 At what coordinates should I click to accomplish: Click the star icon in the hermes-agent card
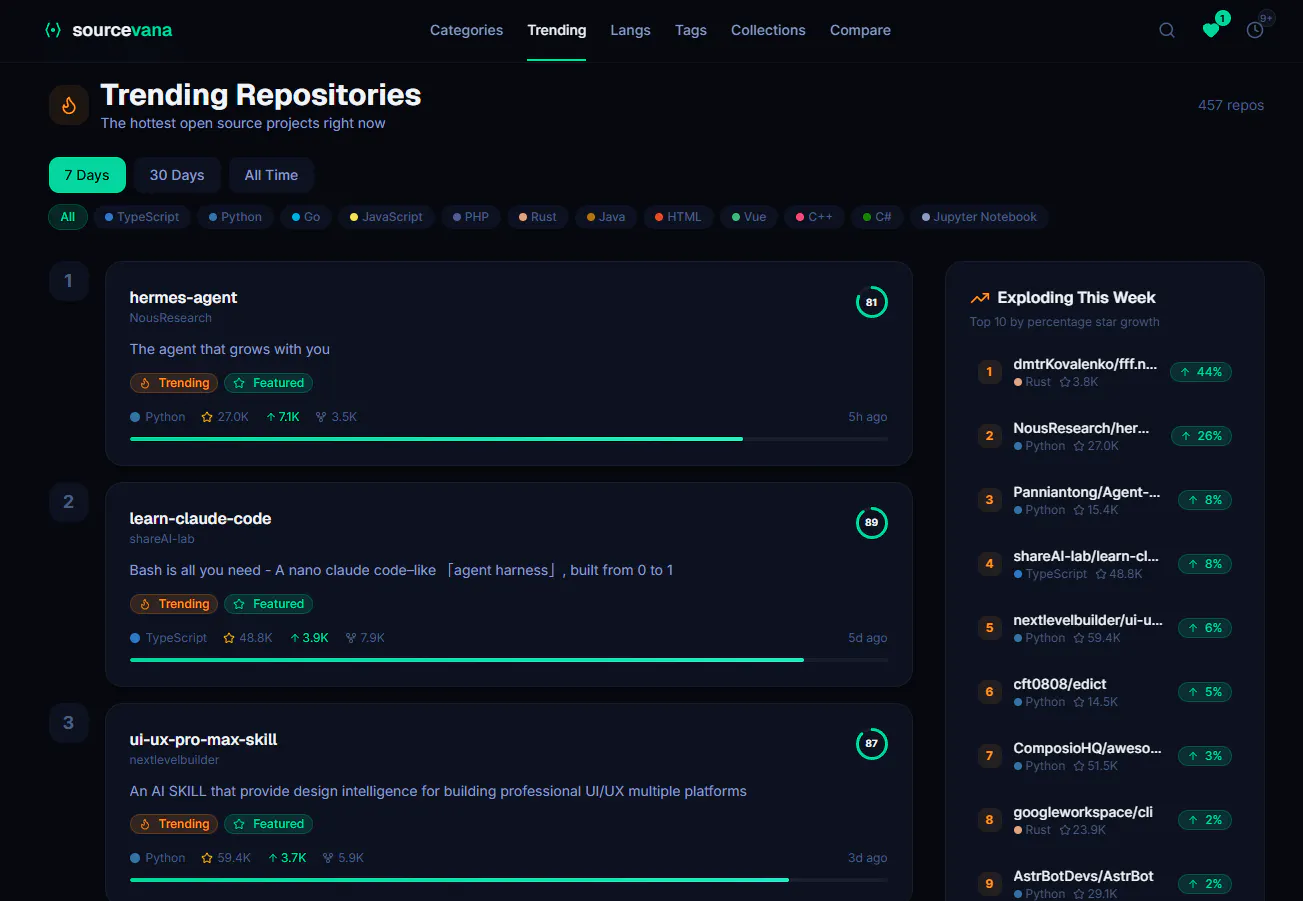(x=207, y=417)
